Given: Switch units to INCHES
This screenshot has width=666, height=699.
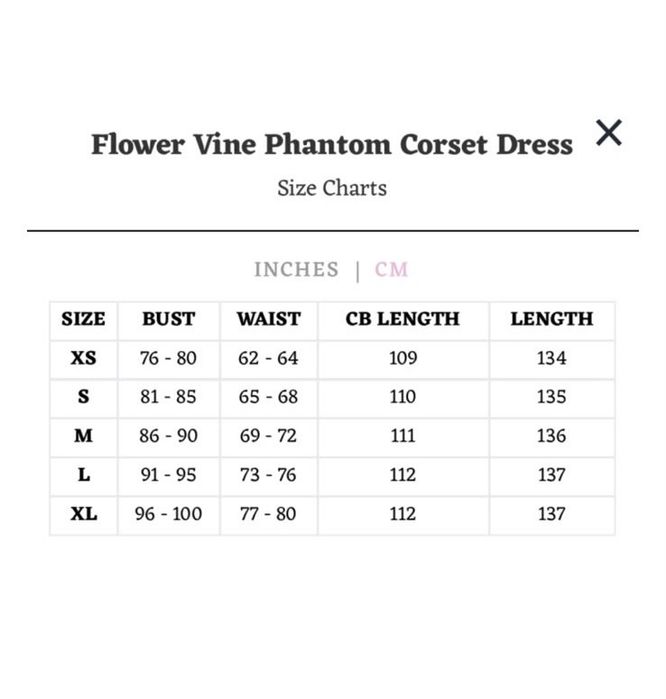Looking at the screenshot, I should 296,269.
